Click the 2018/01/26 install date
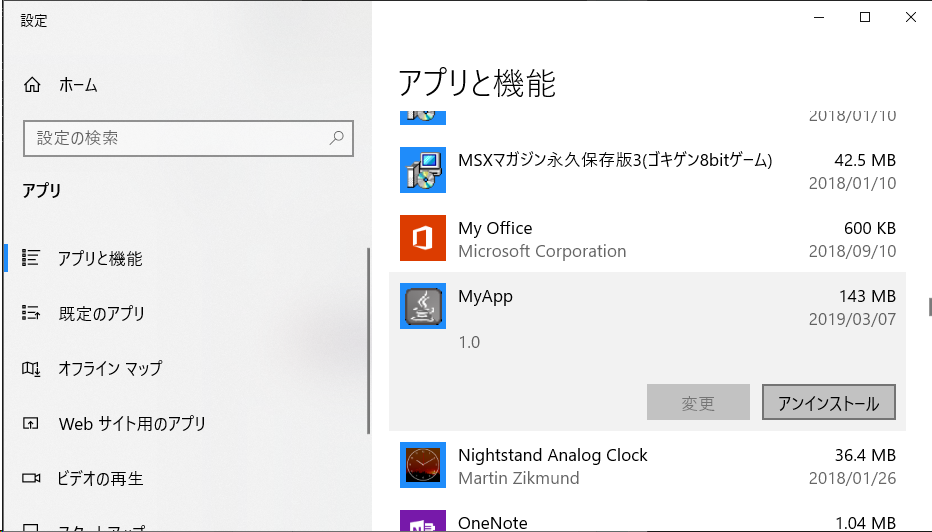The image size is (932, 532). (x=852, y=479)
